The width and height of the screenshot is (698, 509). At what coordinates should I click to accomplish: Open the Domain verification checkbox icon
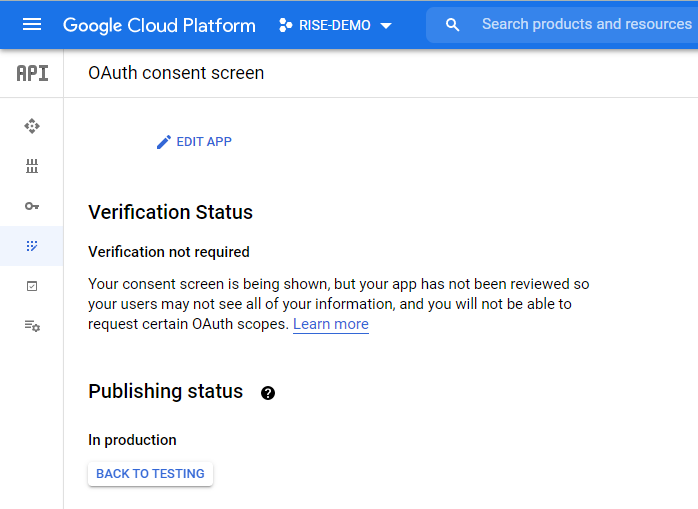click(x=32, y=286)
